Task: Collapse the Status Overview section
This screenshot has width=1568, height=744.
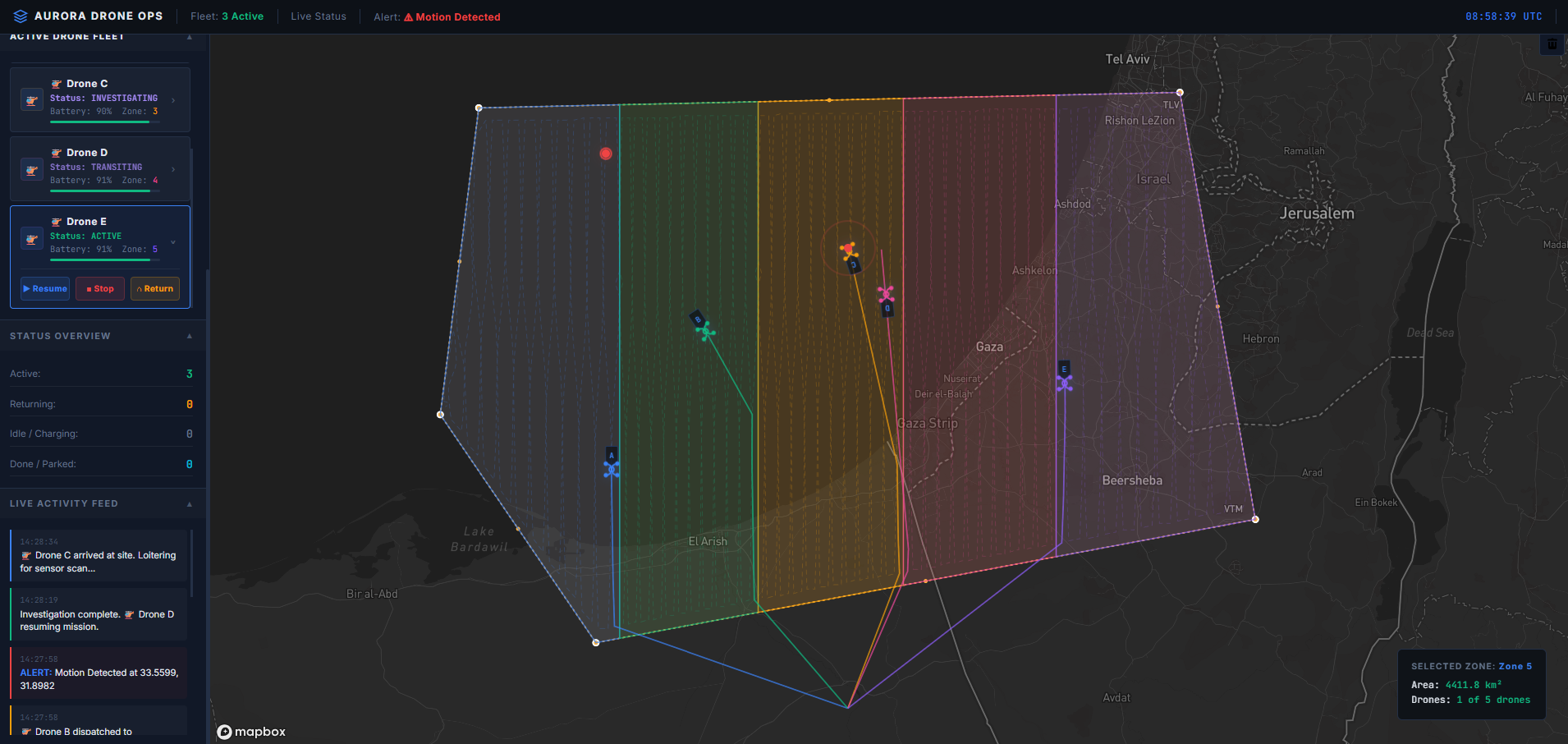Action: click(x=190, y=336)
